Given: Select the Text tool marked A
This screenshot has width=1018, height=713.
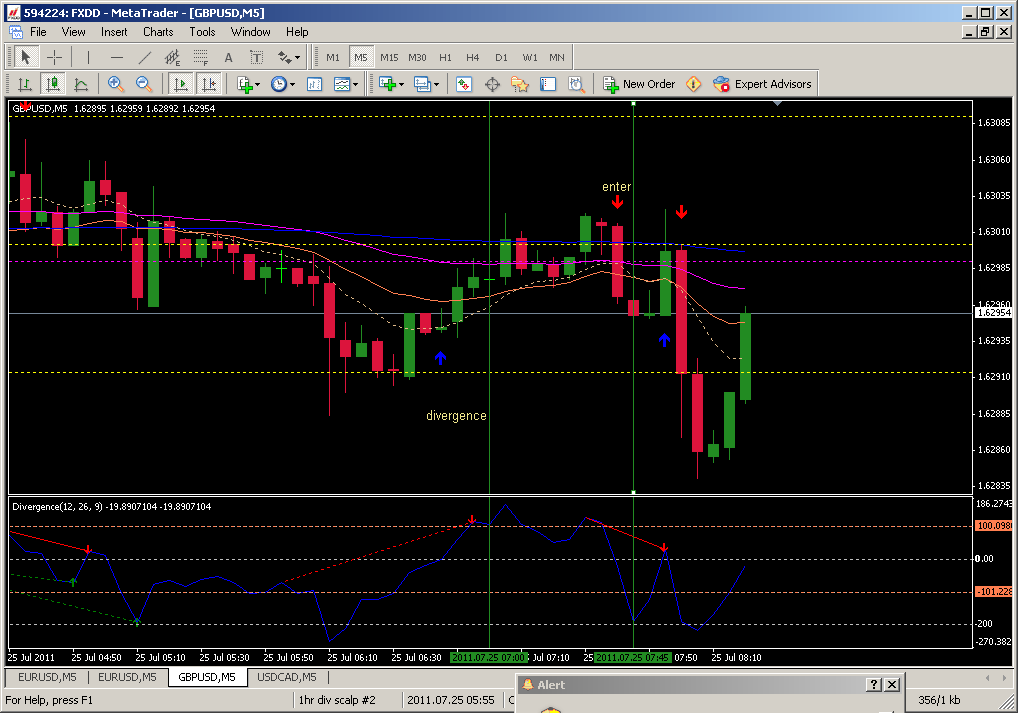Looking at the screenshot, I should point(229,57).
